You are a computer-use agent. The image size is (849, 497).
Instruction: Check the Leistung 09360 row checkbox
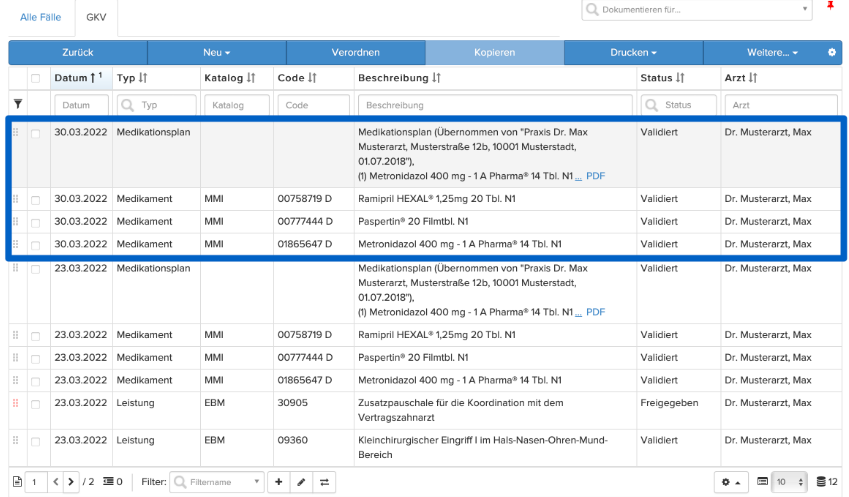[36, 441]
